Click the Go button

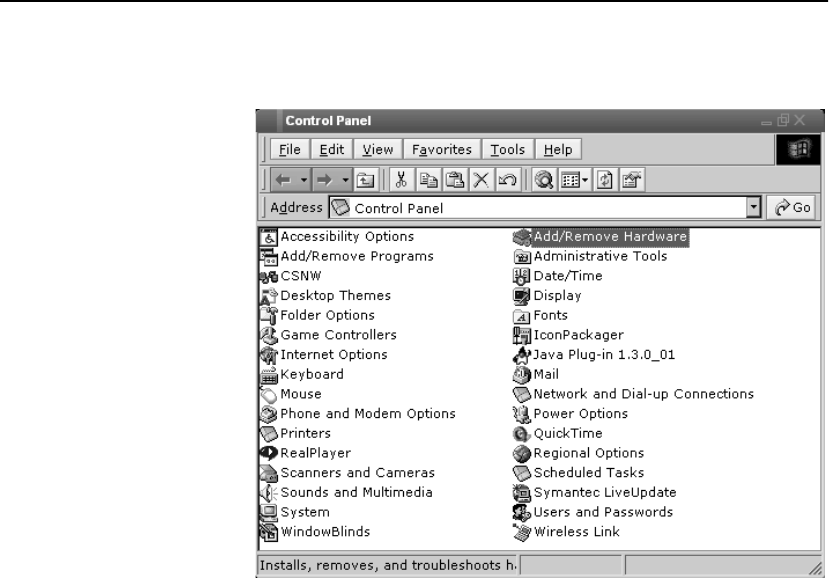pyautogui.click(x=793, y=207)
